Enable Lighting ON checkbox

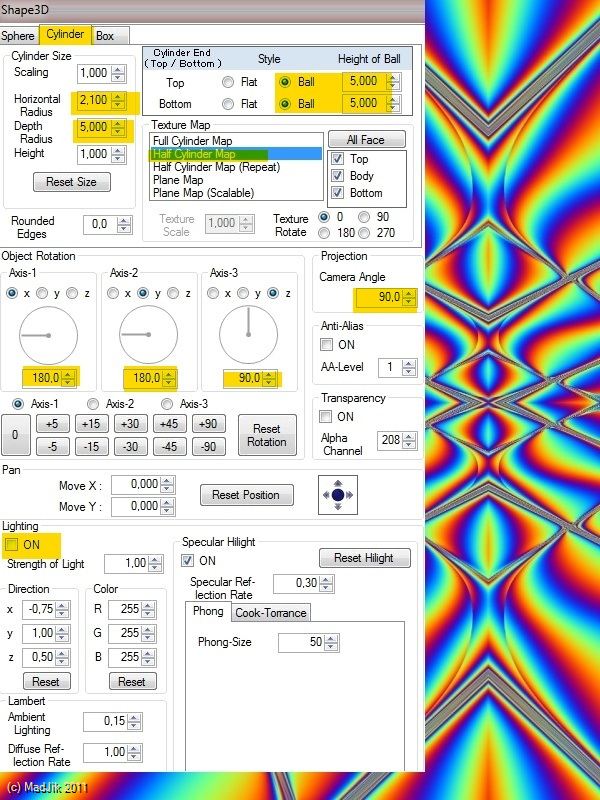11,544
